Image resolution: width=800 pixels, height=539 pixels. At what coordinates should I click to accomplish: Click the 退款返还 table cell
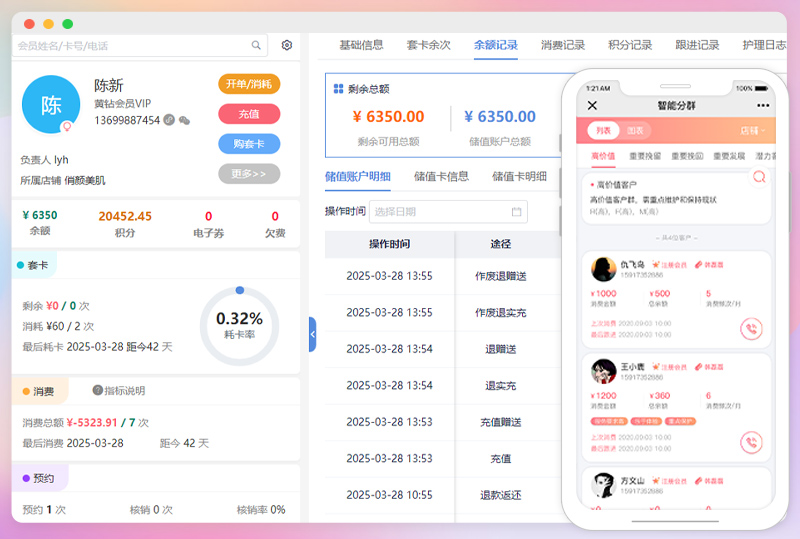coord(501,495)
